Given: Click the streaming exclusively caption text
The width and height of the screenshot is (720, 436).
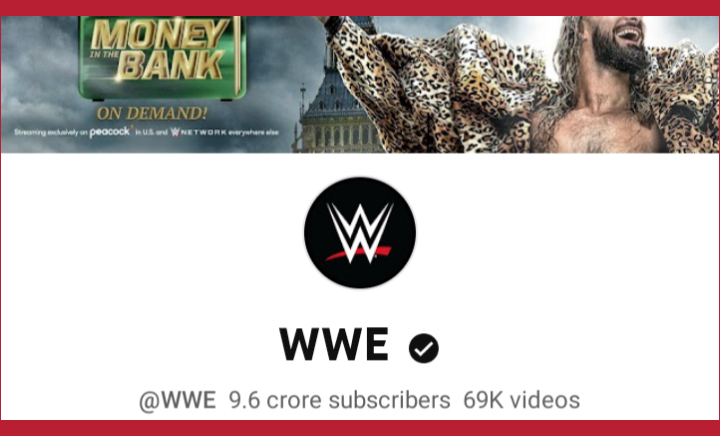Looking at the screenshot, I should pos(146,132).
